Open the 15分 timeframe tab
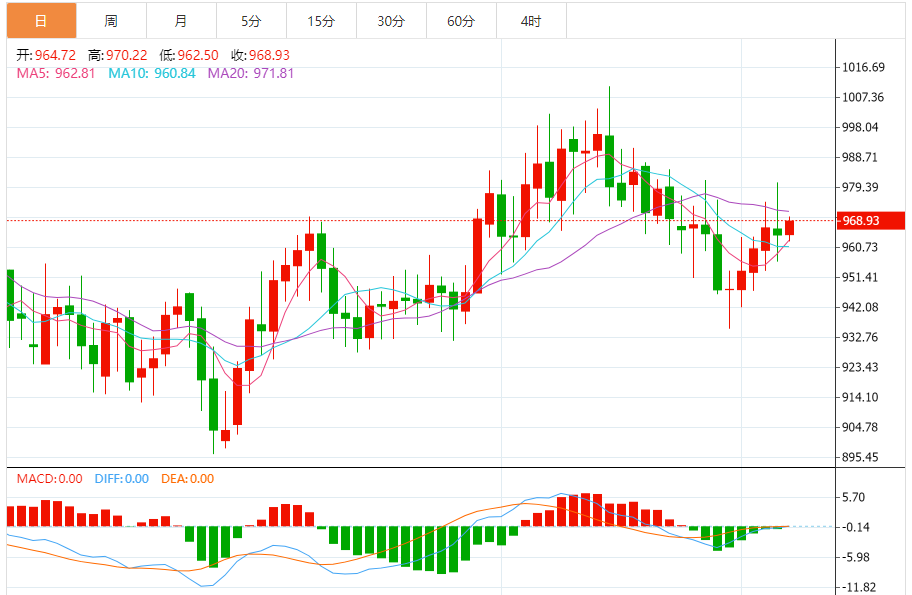The image size is (912, 595). coord(321,21)
